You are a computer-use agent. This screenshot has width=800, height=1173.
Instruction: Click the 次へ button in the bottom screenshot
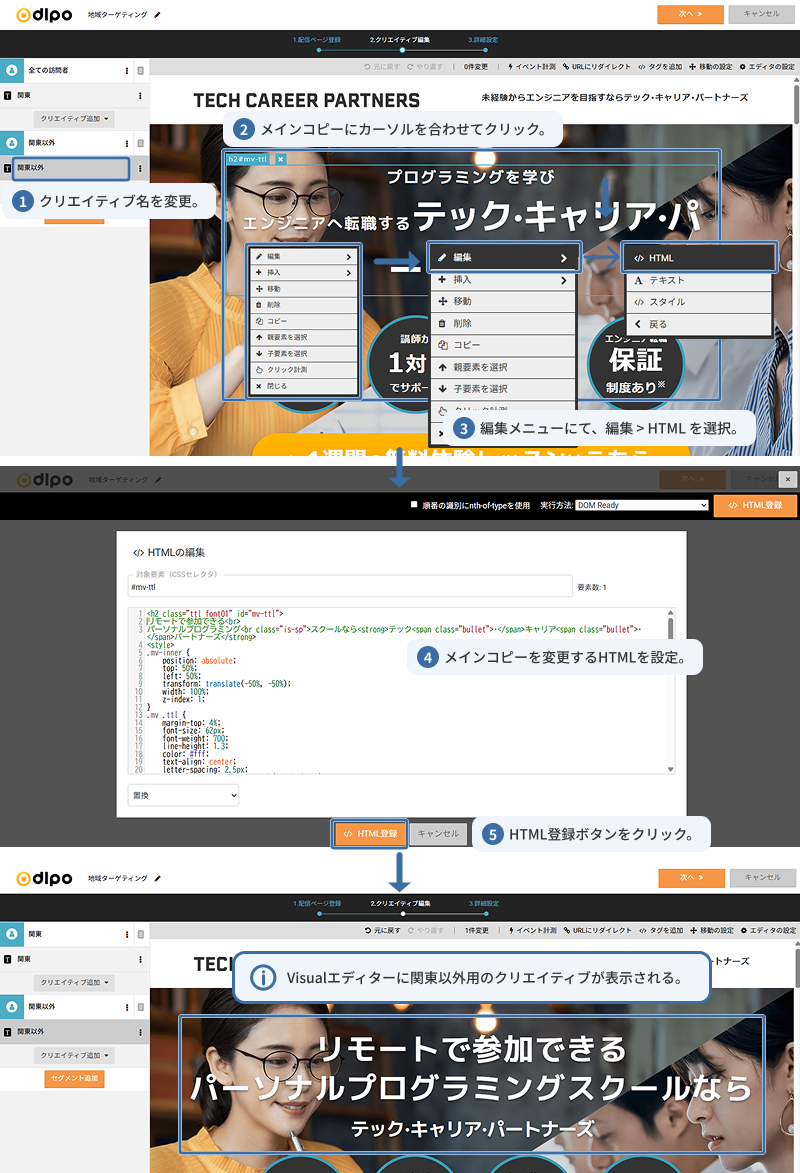pyautogui.click(x=691, y=878)
